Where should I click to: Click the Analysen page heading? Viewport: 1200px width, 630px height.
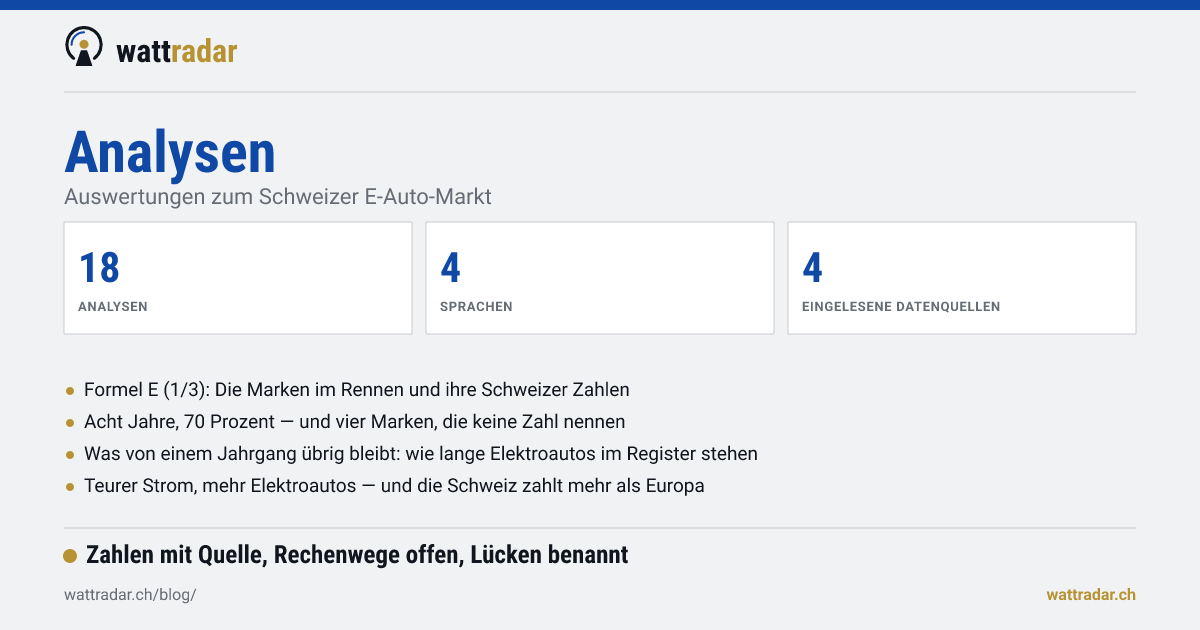click(170, 153)
